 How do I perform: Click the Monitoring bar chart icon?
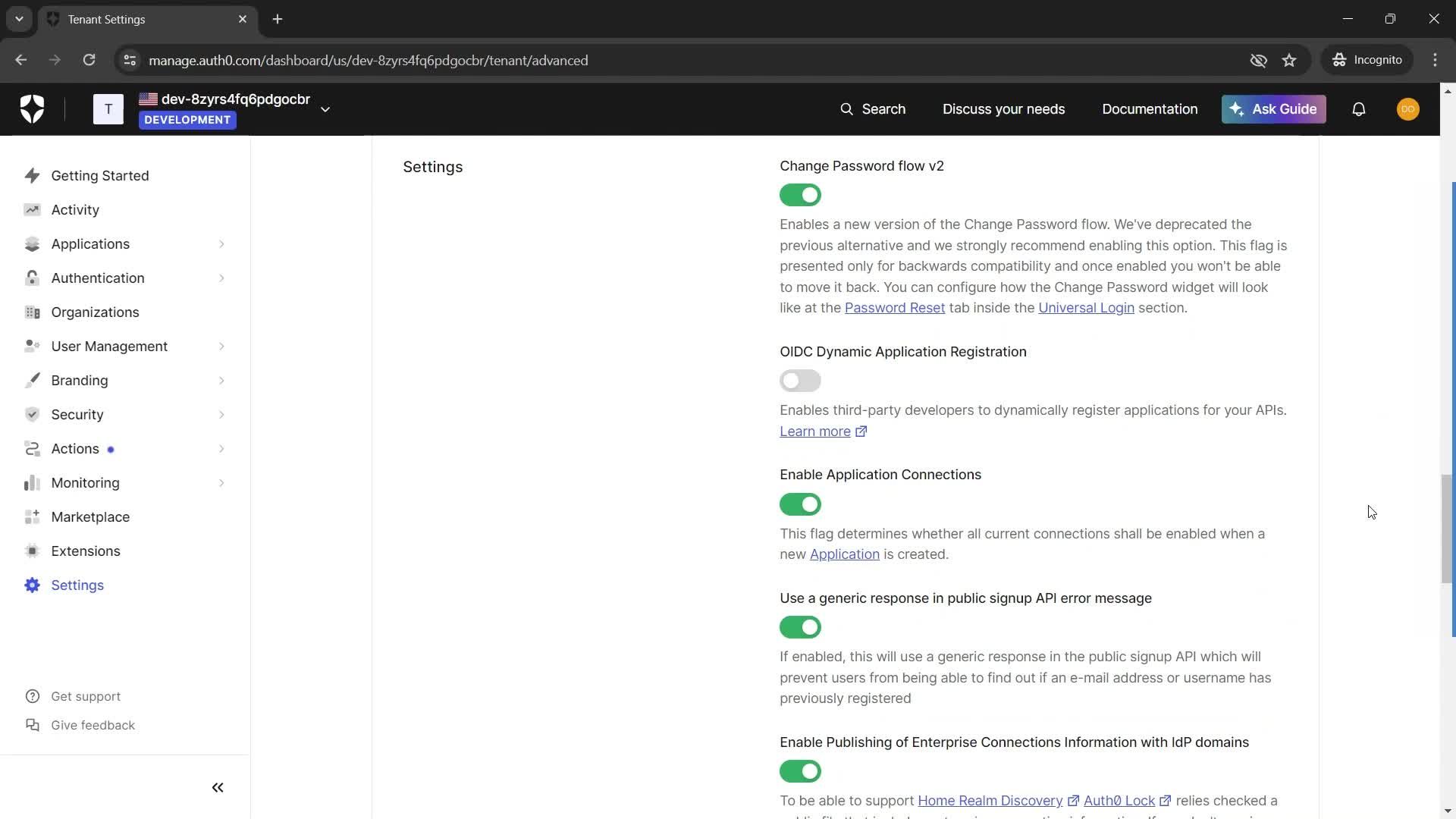(x=32, y=483)
